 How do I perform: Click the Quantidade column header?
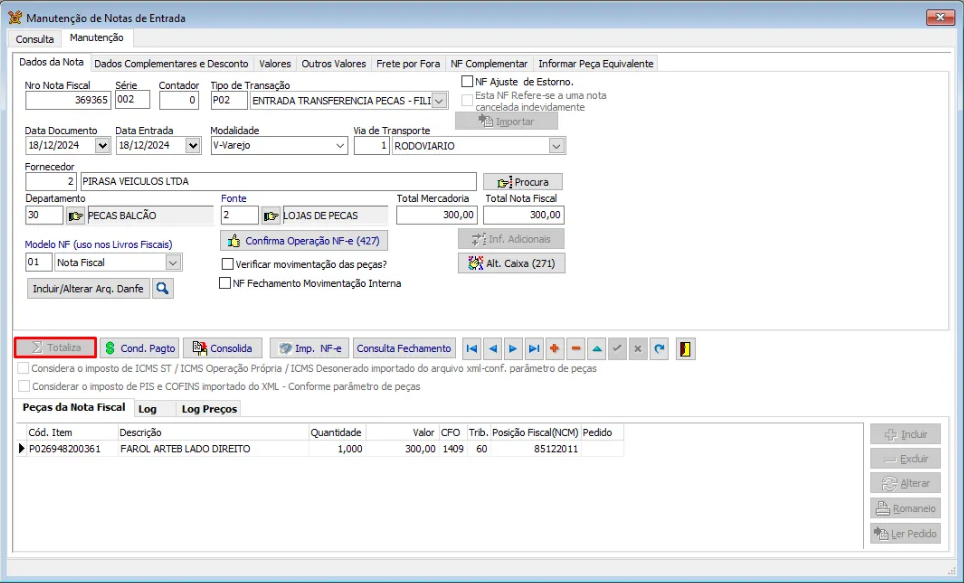(x=337, y=432)
